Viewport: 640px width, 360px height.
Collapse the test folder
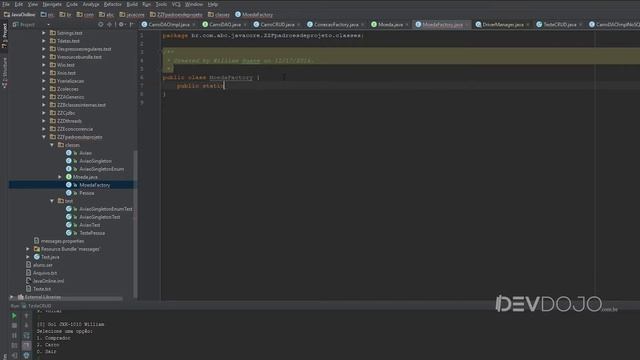click(52, 201)
